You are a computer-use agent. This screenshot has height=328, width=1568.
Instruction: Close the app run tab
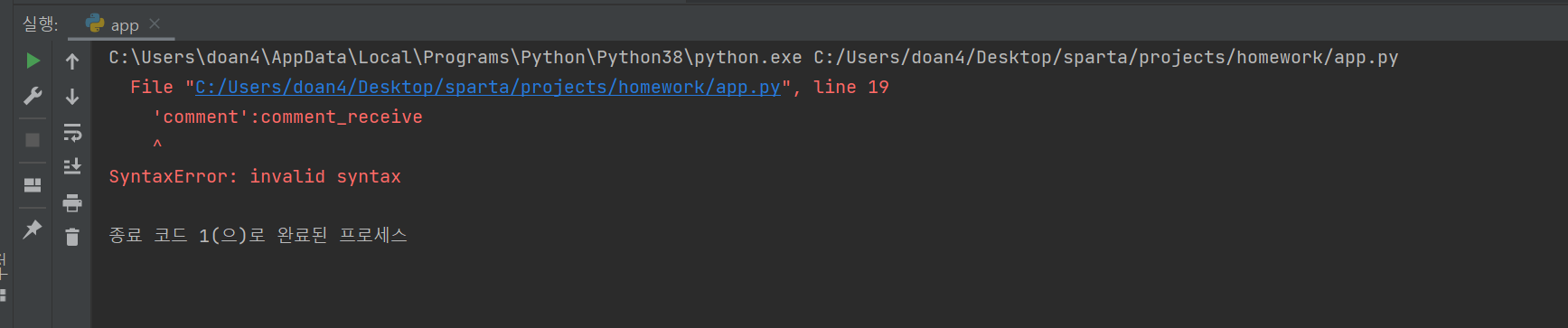point(155,23)
